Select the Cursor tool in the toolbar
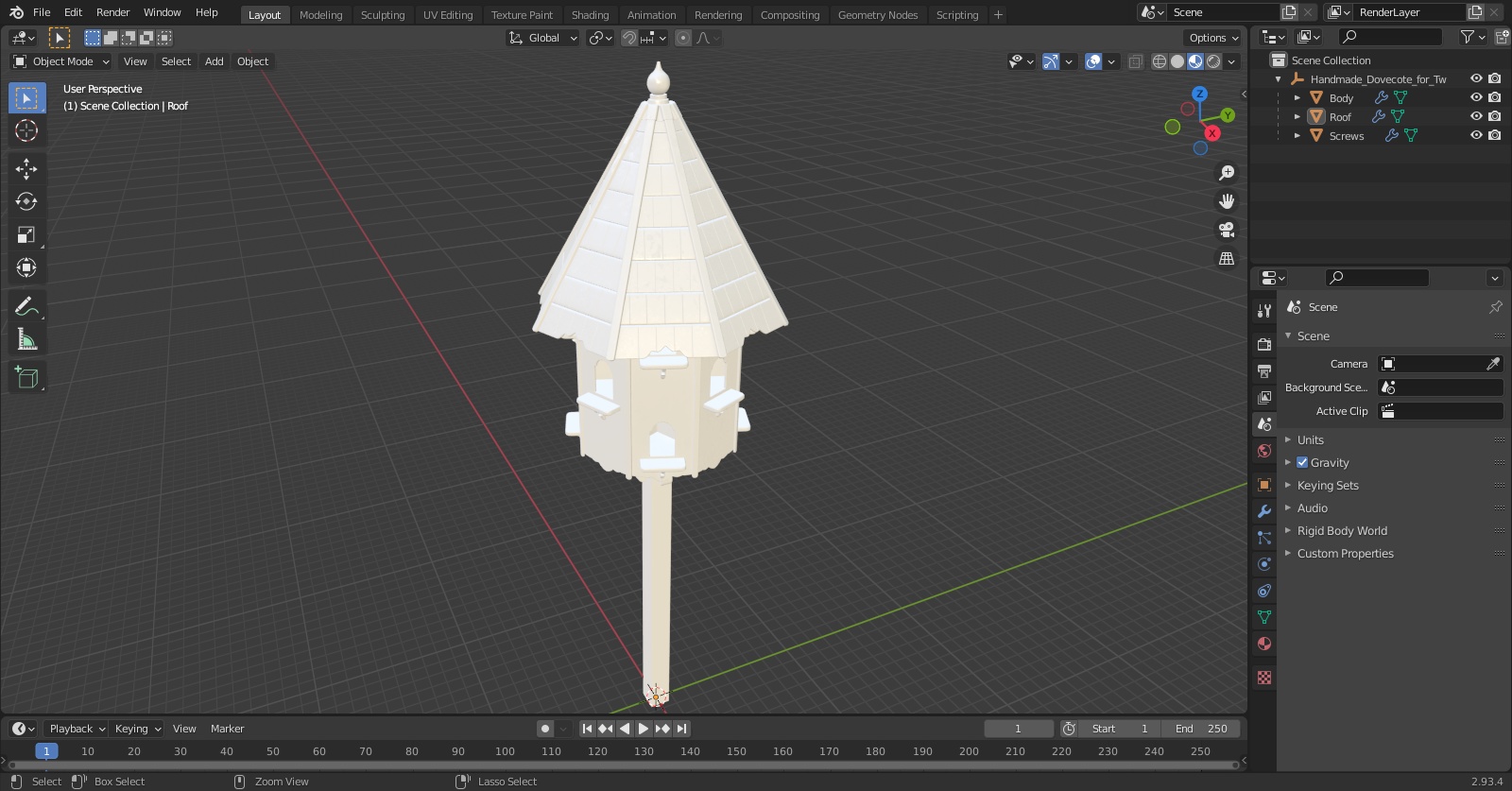1512x791 pixels. click(26, 130)
